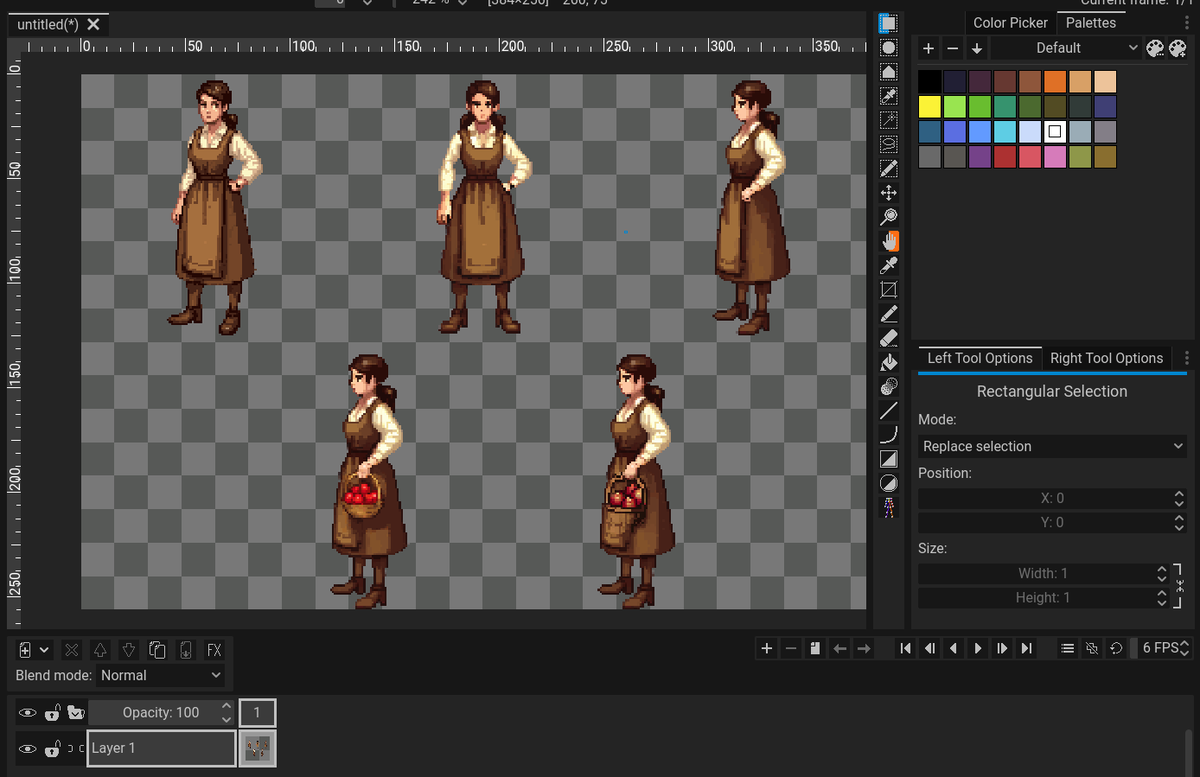
Task: Select the Polygonal Selection tool
Action: [888, 71]
